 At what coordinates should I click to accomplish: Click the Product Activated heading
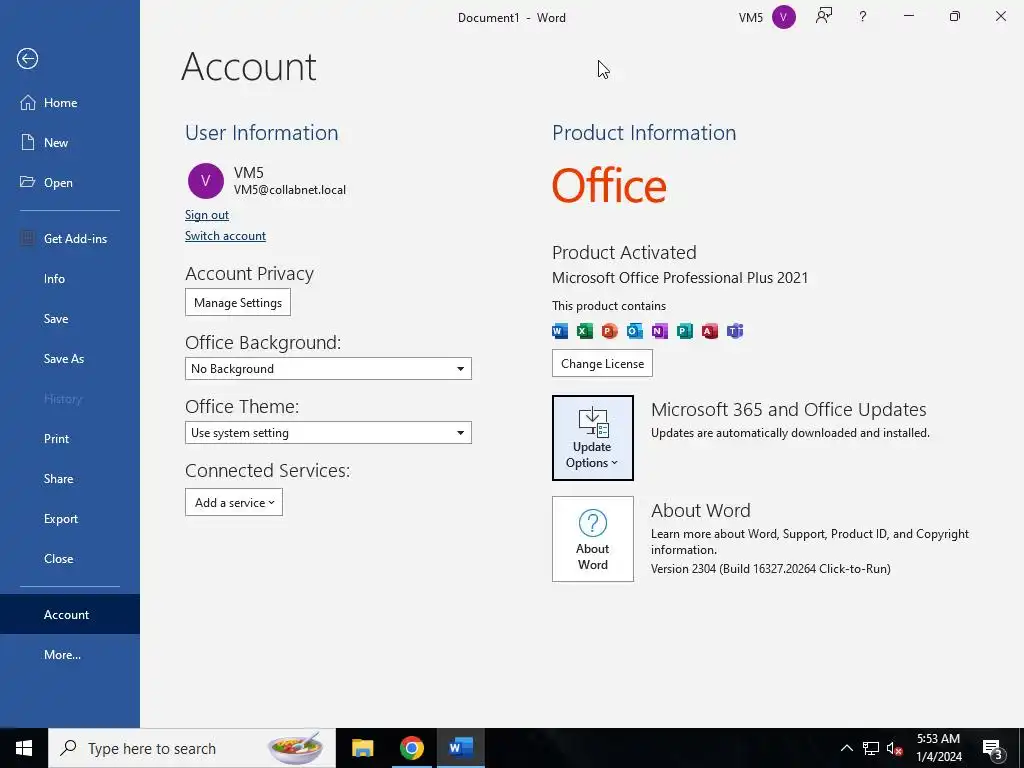[x=624, y=252]
